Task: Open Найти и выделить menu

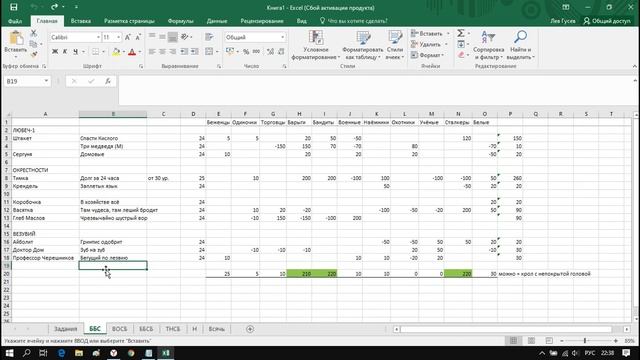Action: click(520, 45)
